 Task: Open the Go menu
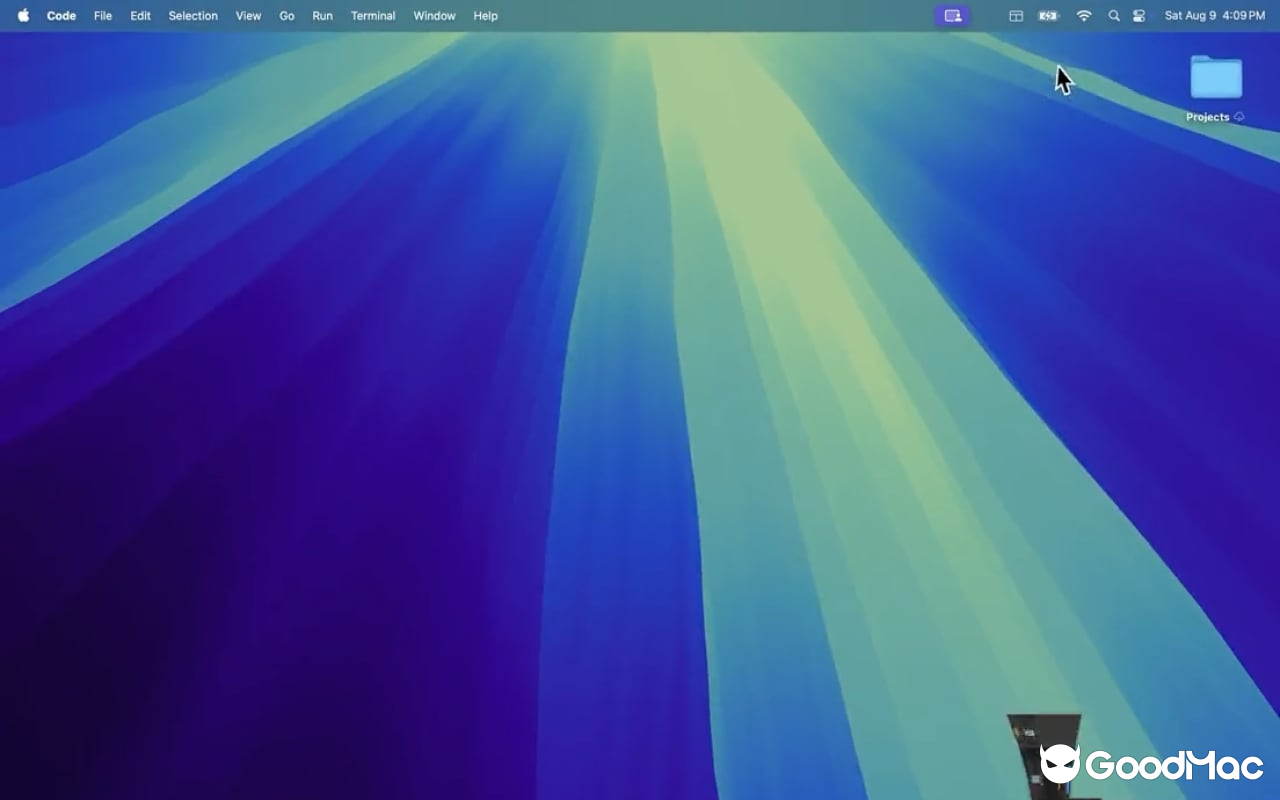tap(286, 15)
